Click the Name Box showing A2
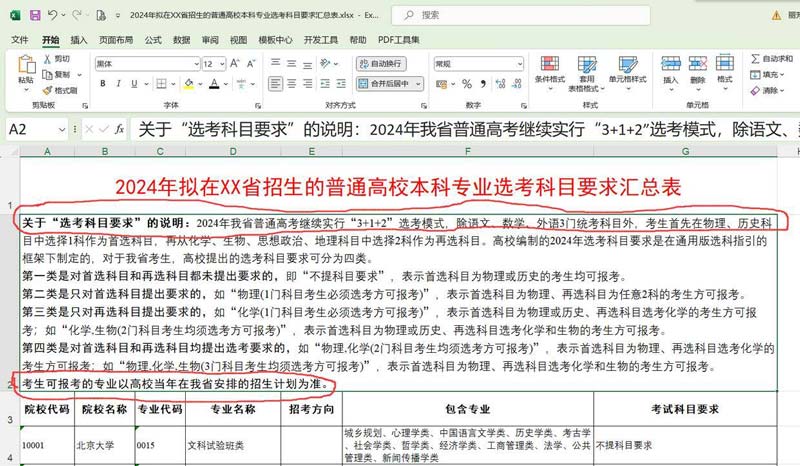The height and width of the screenshot is (466, 800). coord(37,130)
